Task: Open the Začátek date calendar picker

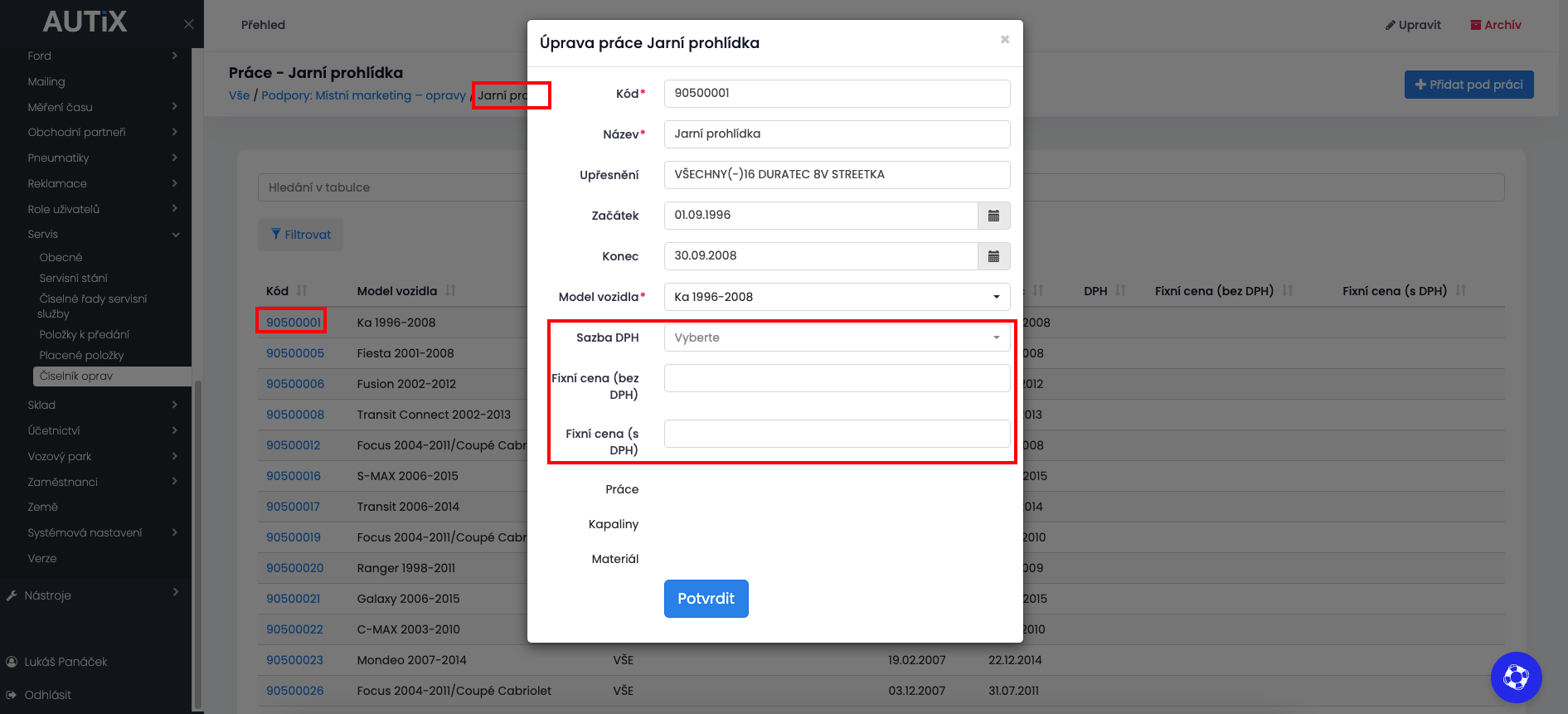Action: pos(993,216)
